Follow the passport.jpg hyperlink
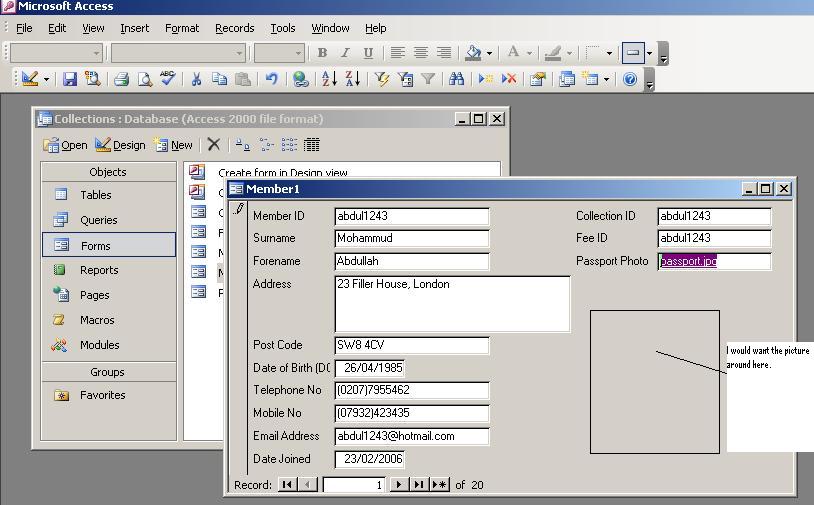This screenshot has width=814, height=505. tap(688, 261)
